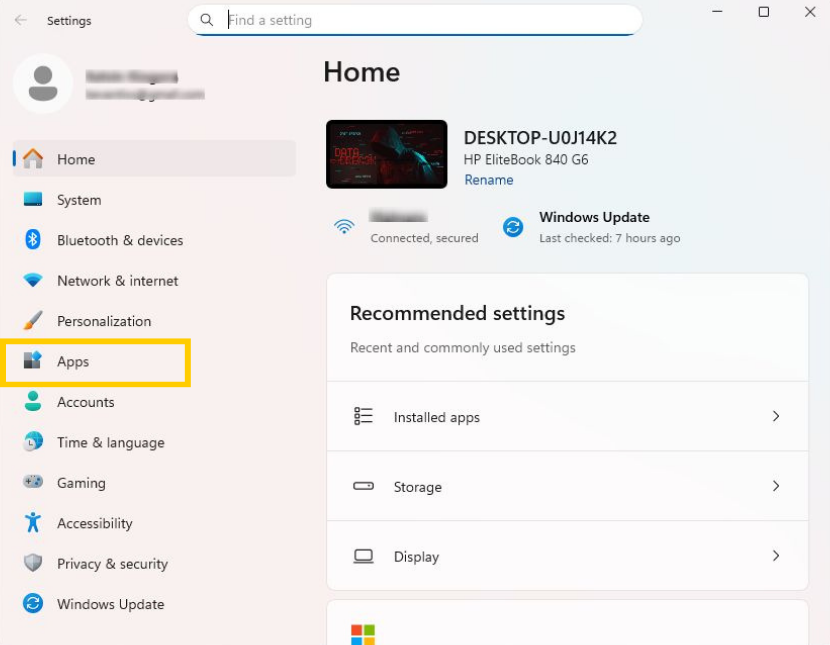Click the Storage drive icon
Viewport: 830px width, 645px height.
click(364, 486)
